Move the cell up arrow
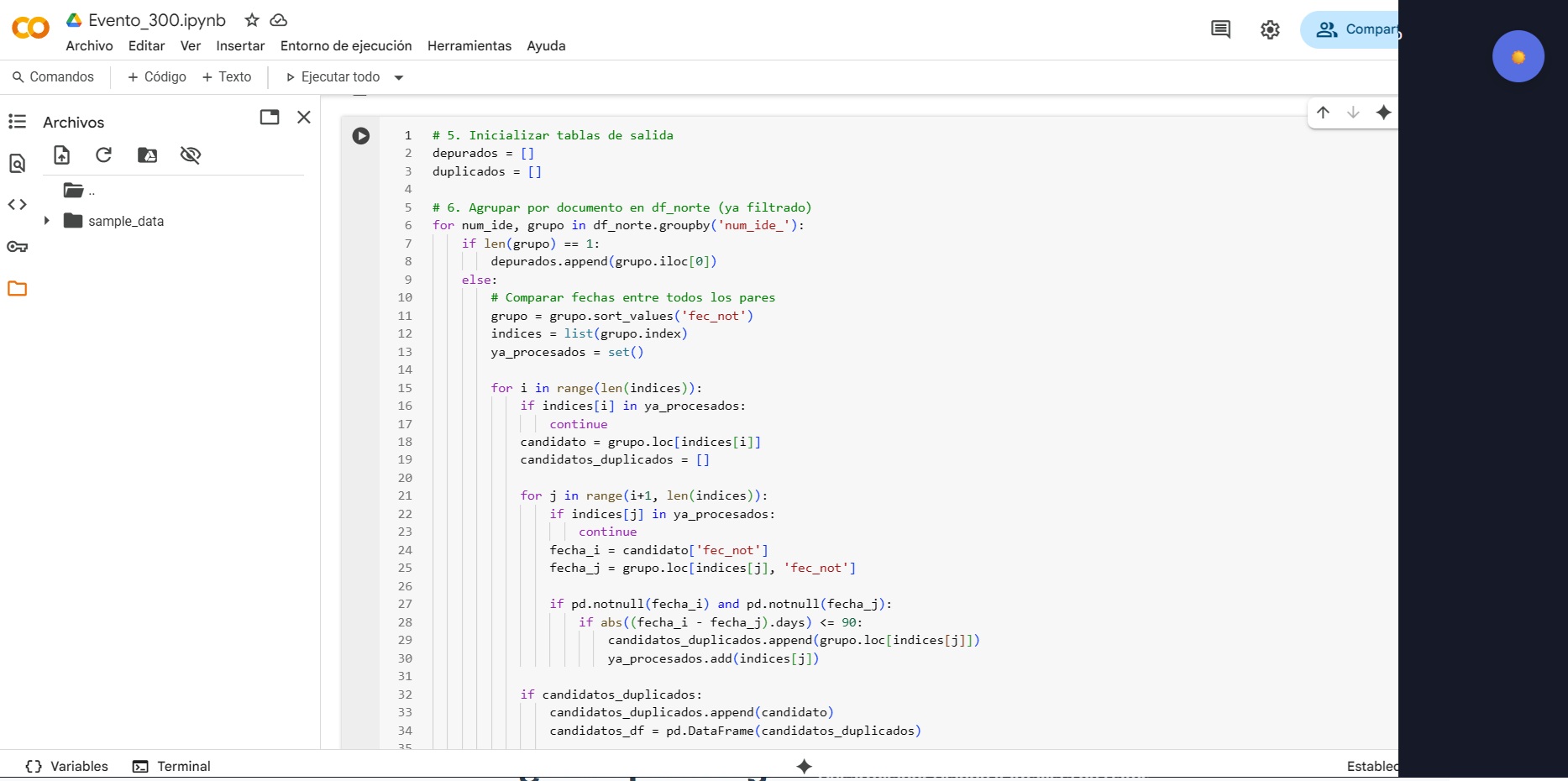1568x781 pixels. [x=1323, y=113]
